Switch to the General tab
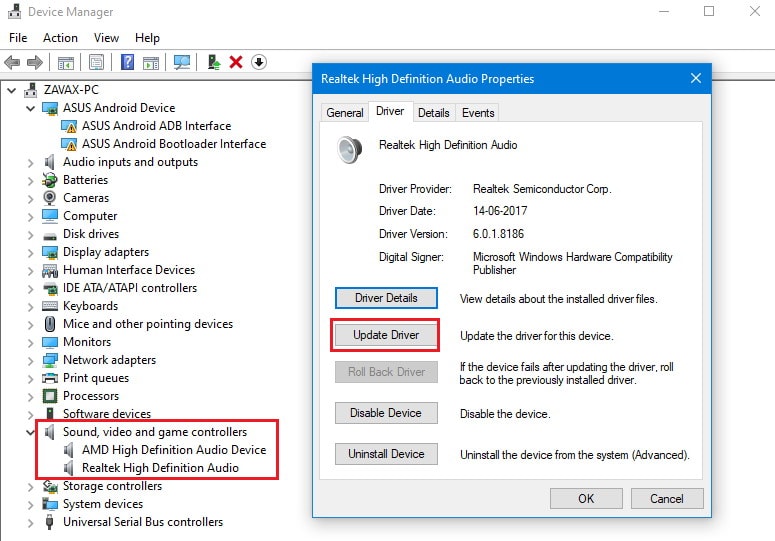 pyautogui.click(x=344, y=113)
